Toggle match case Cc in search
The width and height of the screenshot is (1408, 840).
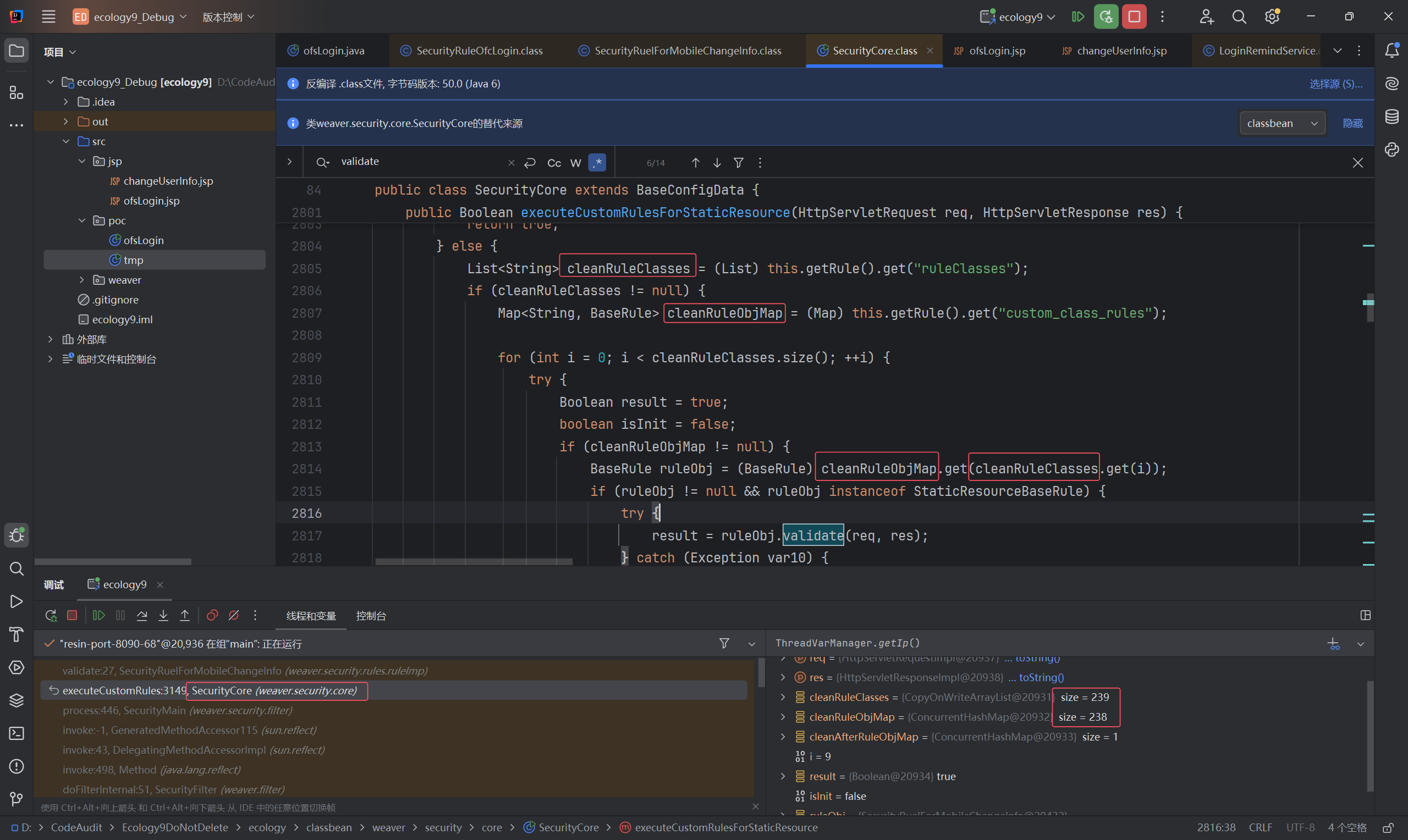click(554, 163)
